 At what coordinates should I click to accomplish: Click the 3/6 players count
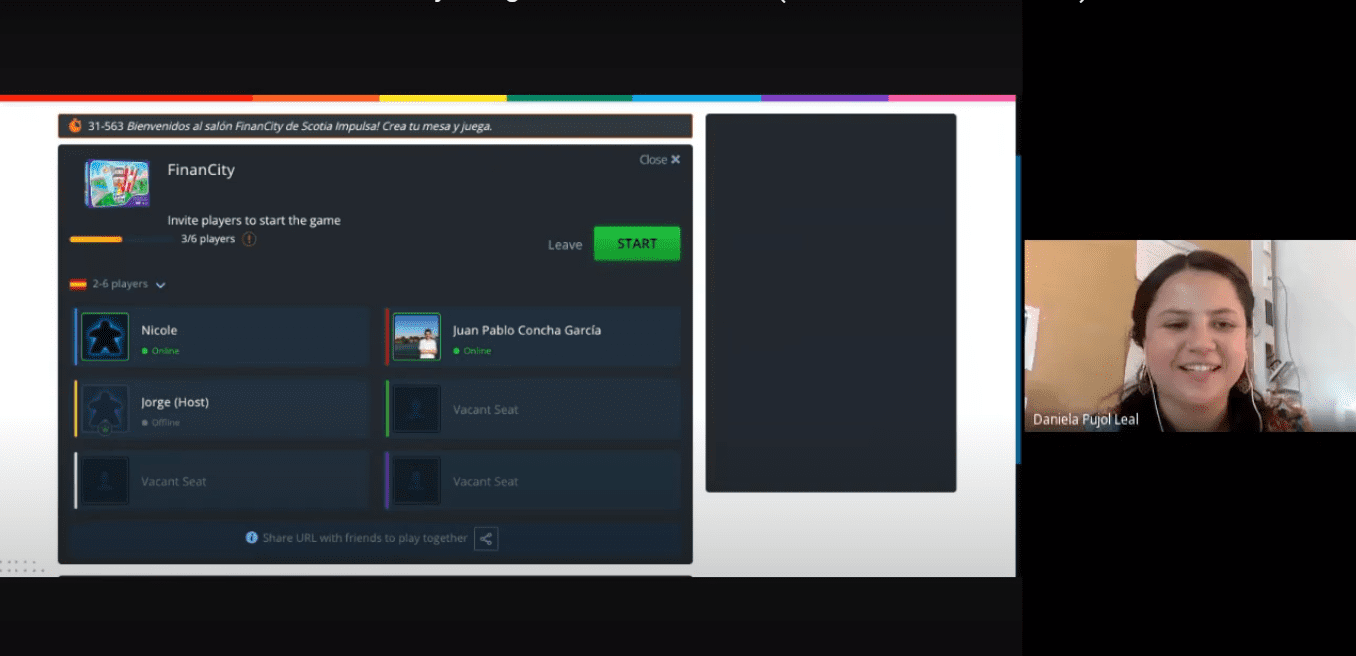[208, 239]
